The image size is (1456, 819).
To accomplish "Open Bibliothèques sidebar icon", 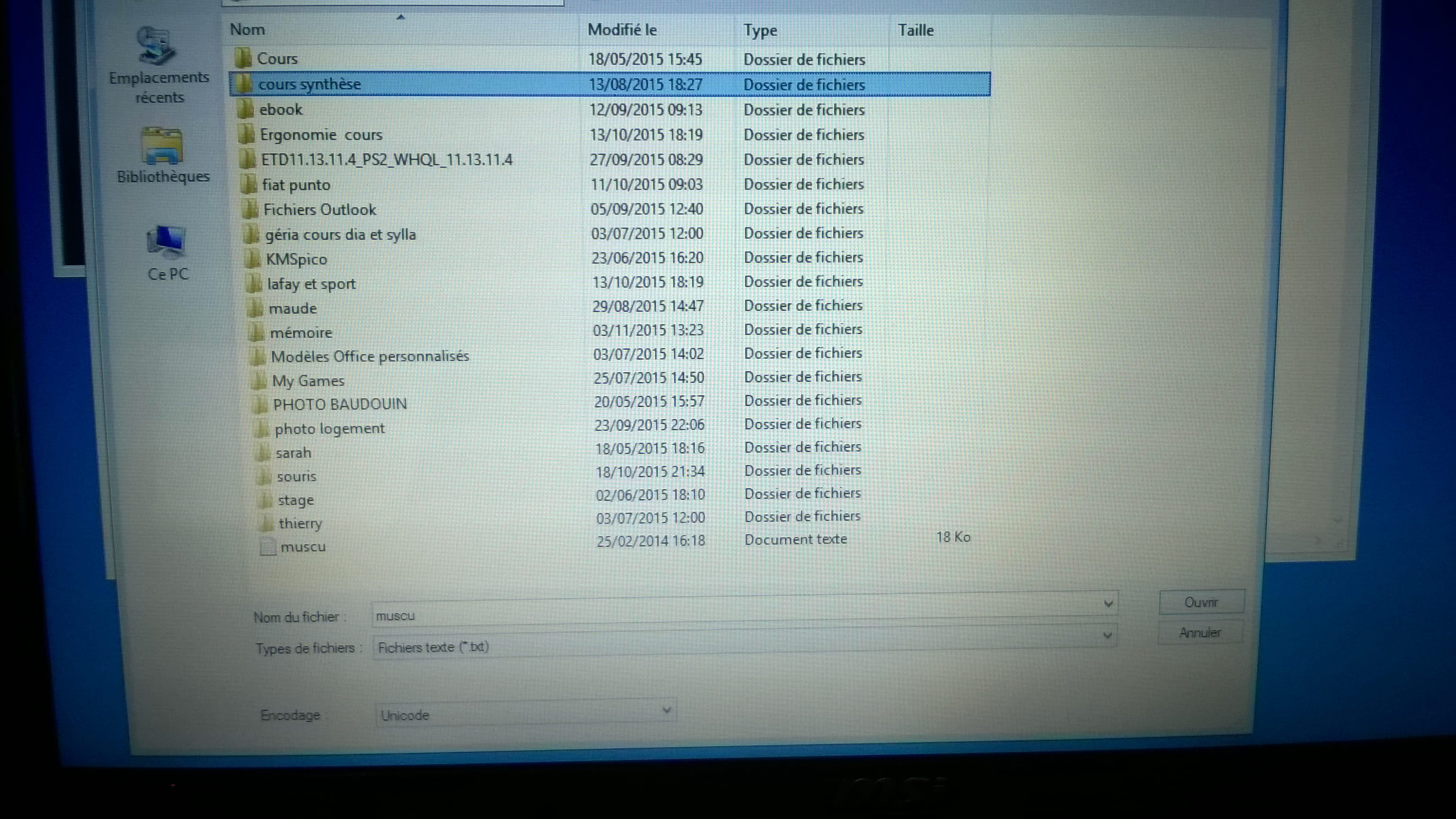I will click(x=162, y=146).
